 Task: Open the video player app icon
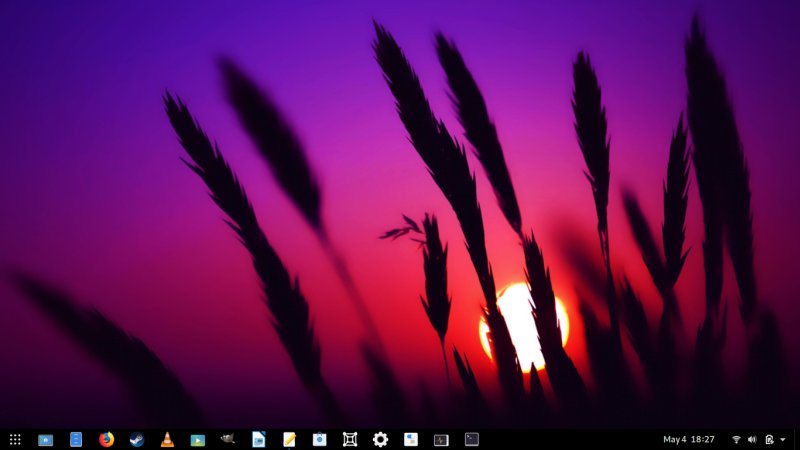(197, 440)
